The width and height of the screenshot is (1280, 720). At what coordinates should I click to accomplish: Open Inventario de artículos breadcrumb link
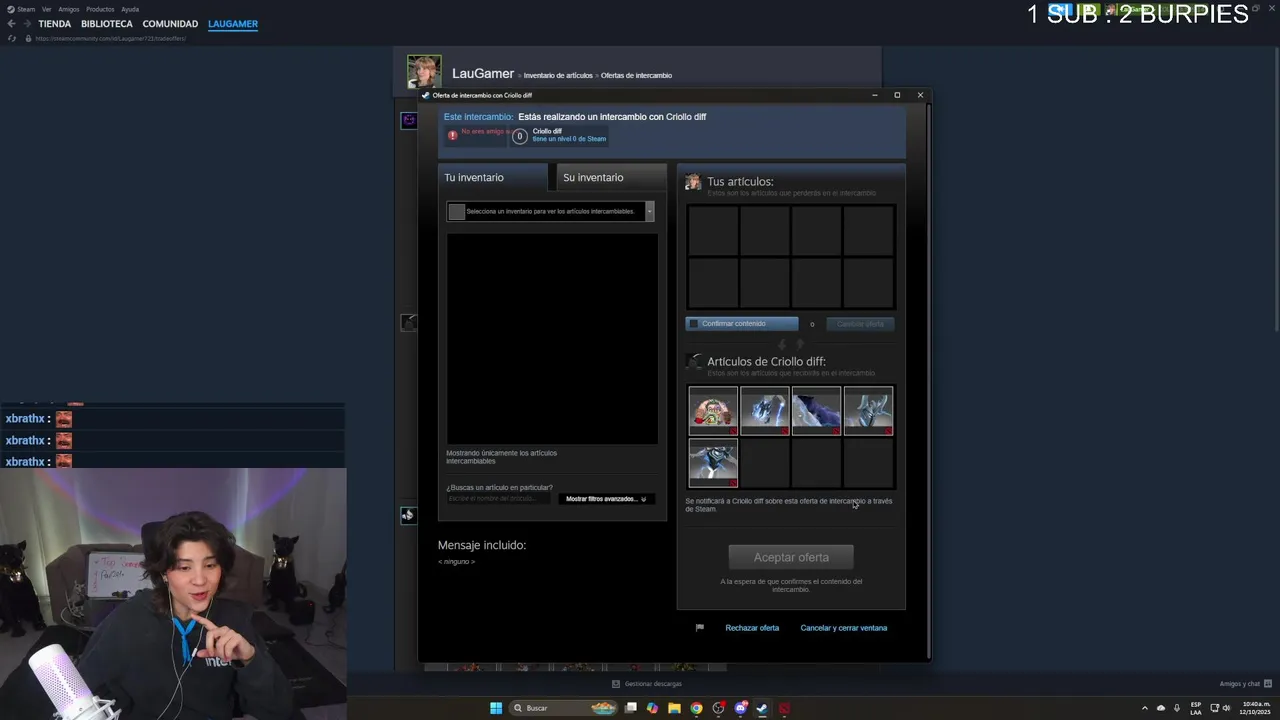click(558, 75)
